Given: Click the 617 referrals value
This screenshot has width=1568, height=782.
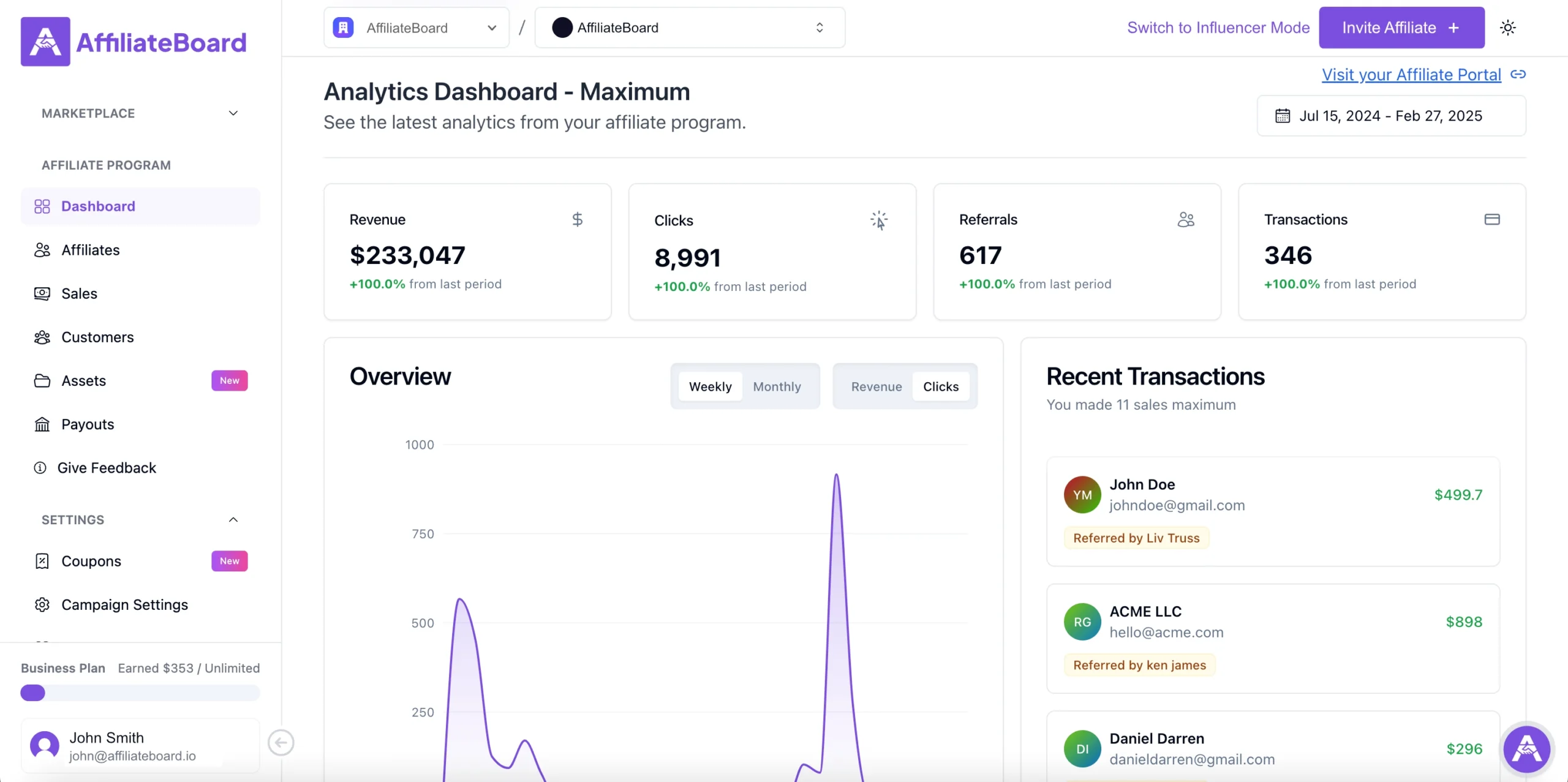Looking at the screenshot, I should point(981,255).
